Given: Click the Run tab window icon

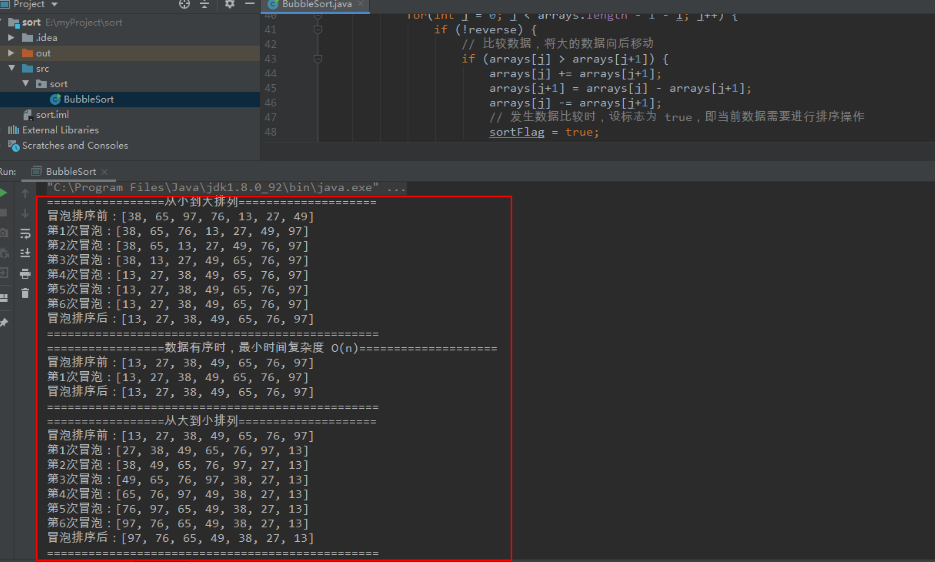Looking at the screenshot, I should tap(36, 171).
